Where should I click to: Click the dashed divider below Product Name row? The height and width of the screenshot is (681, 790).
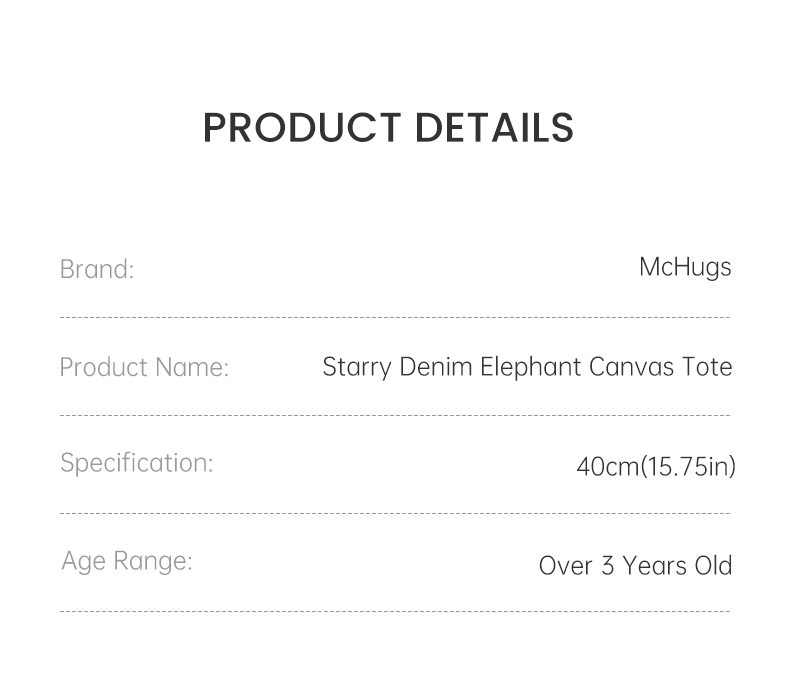click(x=395, y=415)
